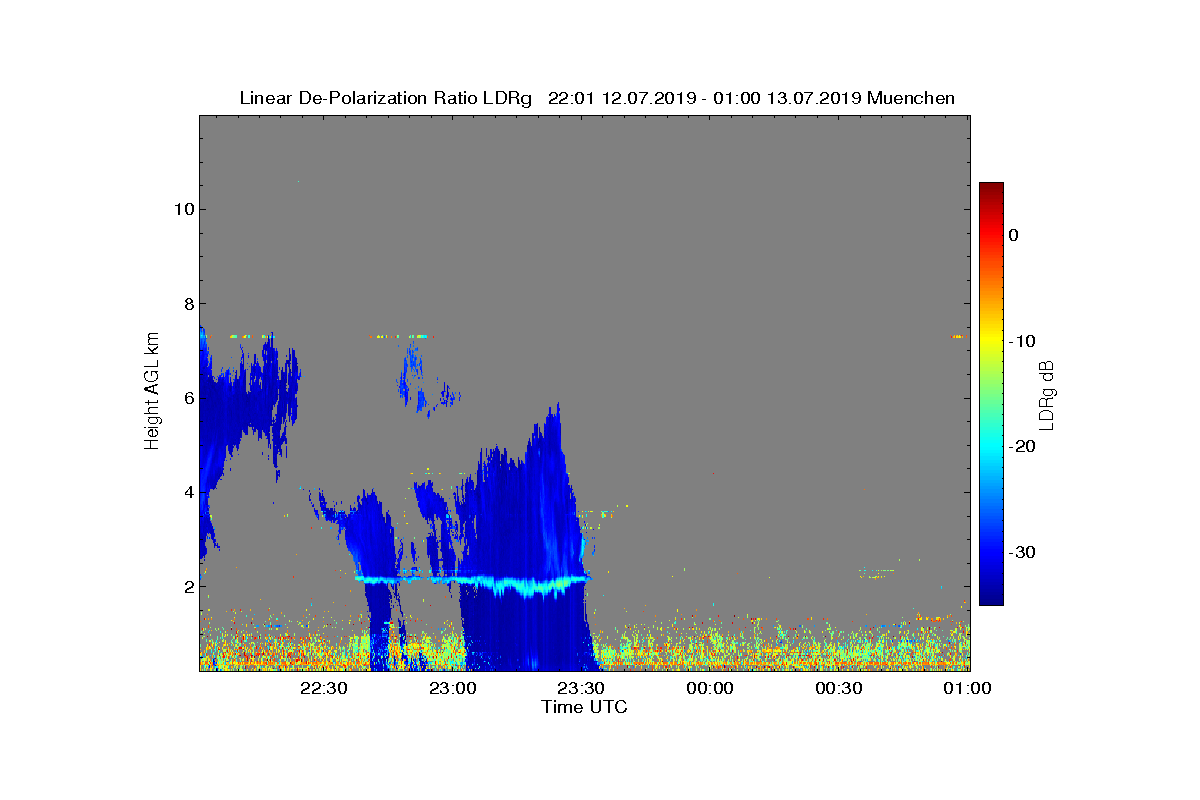Click the 10 km height tick label
The height and width of the screenshot is (800, 1200).
pyautogui.click(x=181, y=209)
